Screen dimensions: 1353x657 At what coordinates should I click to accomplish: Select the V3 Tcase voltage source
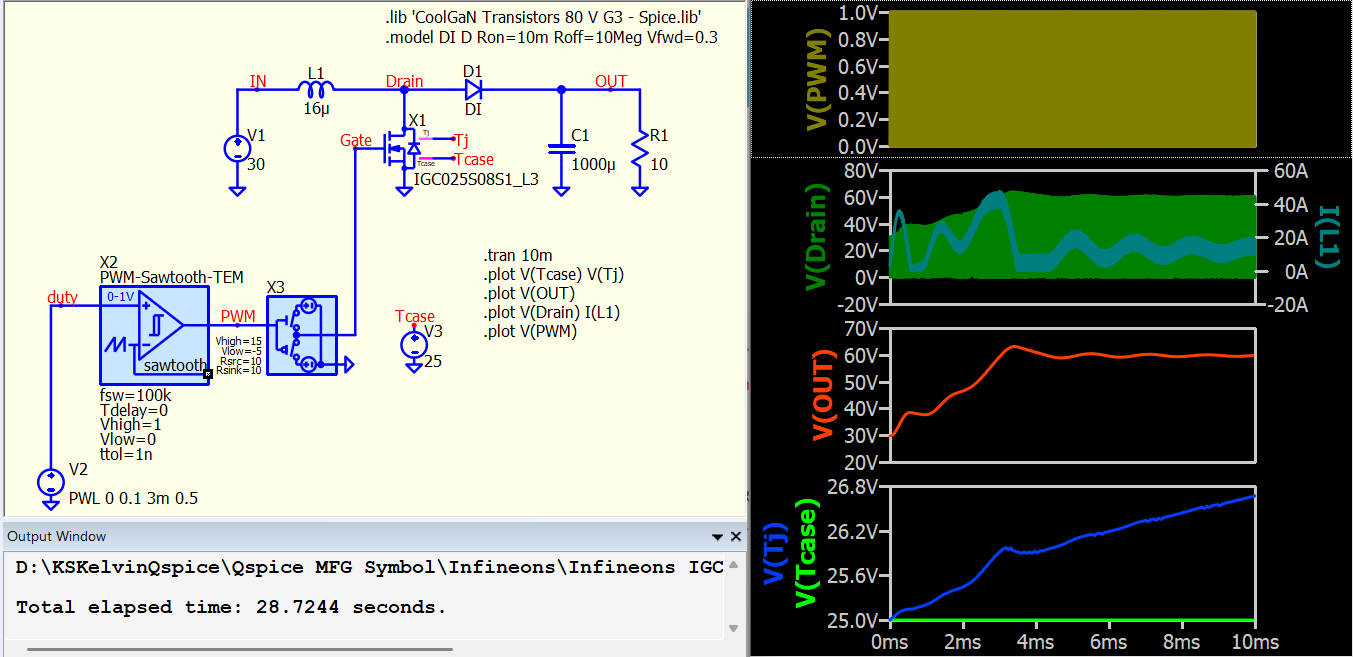(414, 345)
